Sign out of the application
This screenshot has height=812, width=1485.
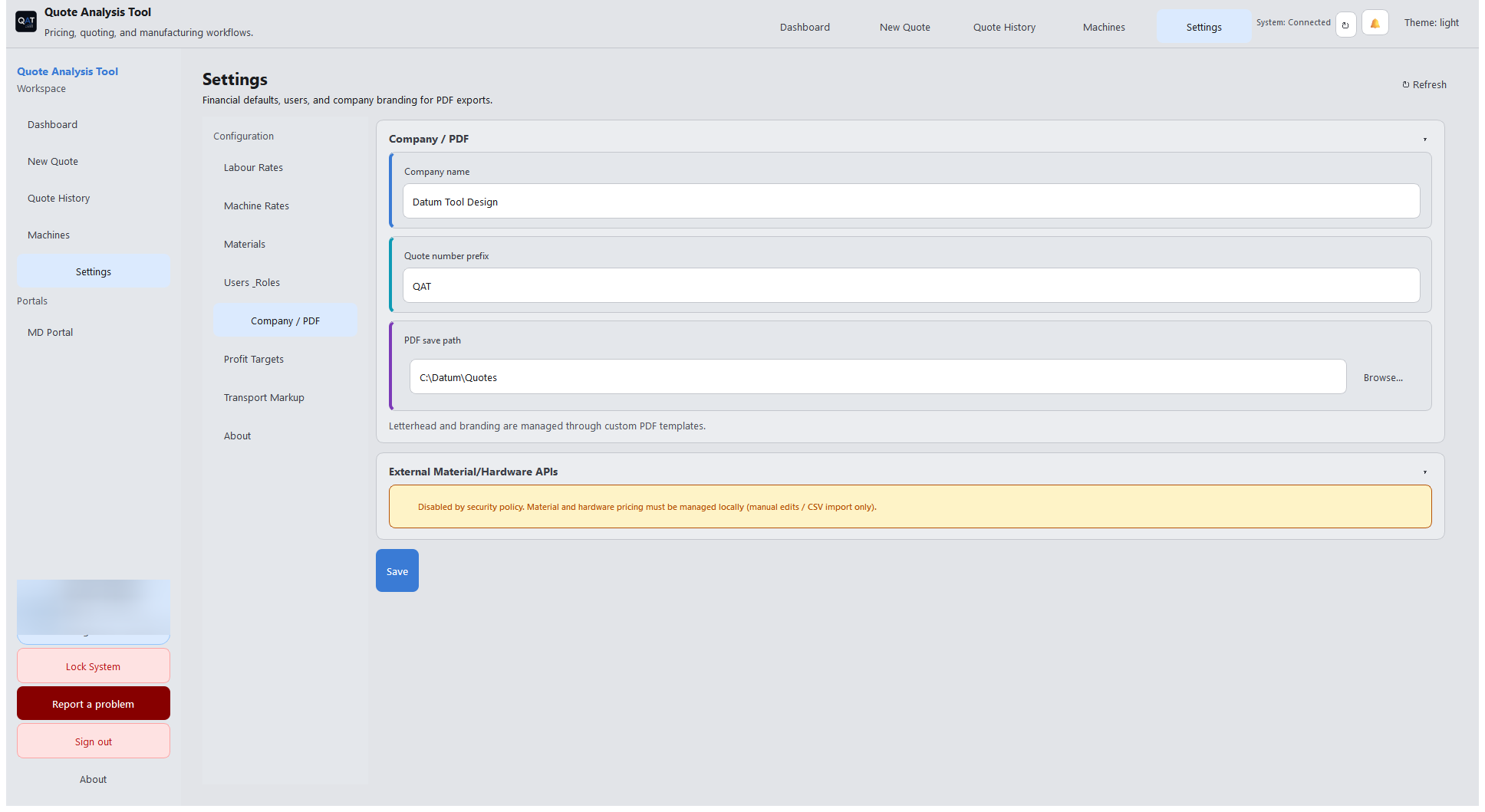point(94,741)
